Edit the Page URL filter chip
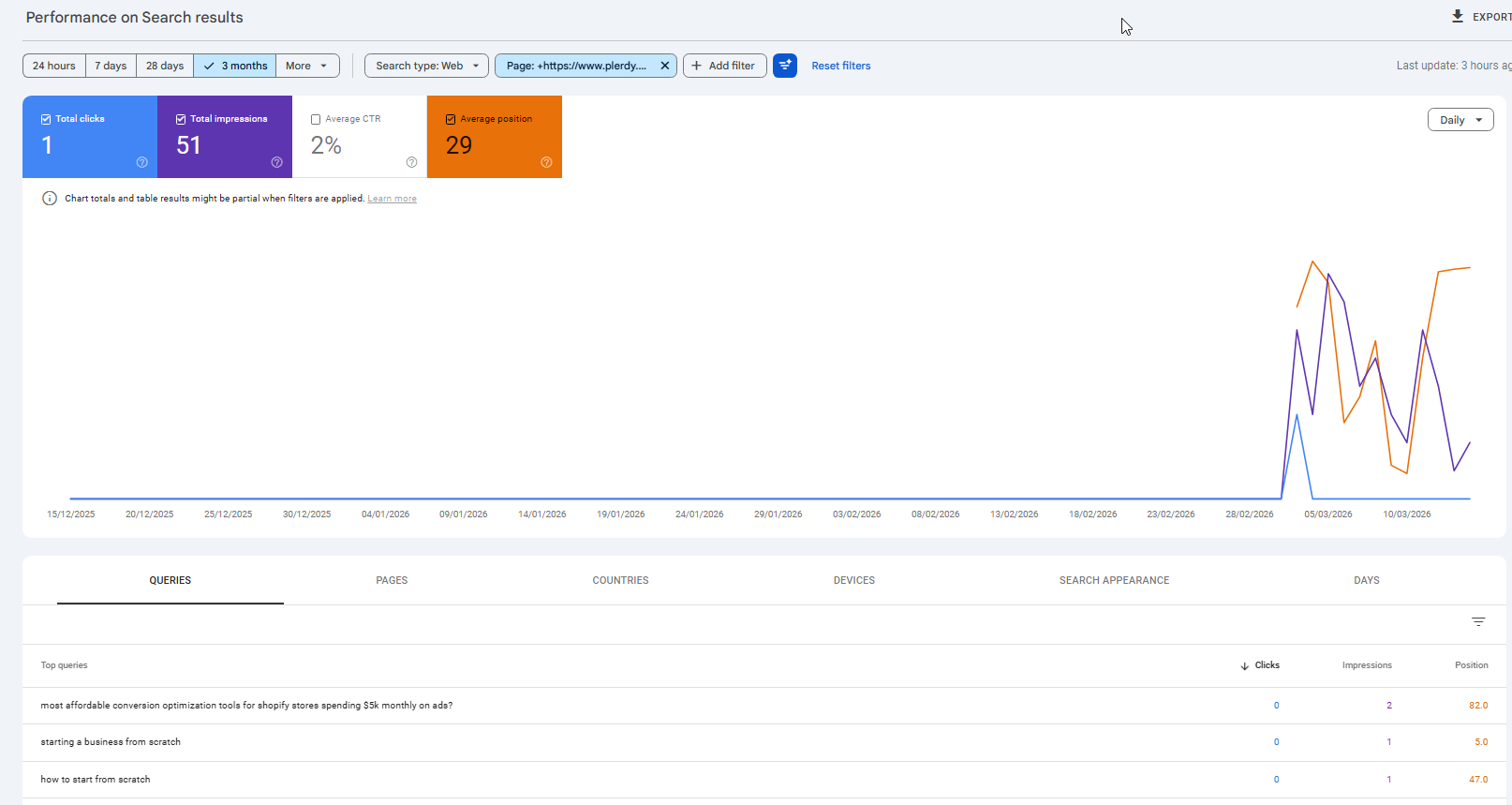The width and height of the screenshot is (1512, 805). 576,66
